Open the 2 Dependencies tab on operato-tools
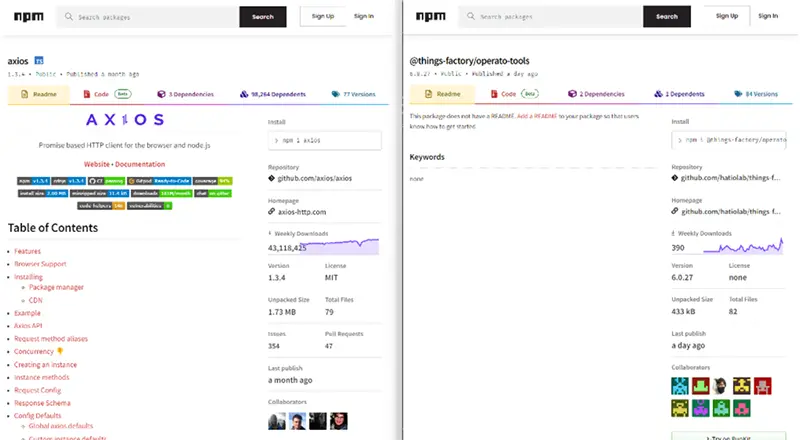This screenshot has height=440, width=800. pos(596,94)
